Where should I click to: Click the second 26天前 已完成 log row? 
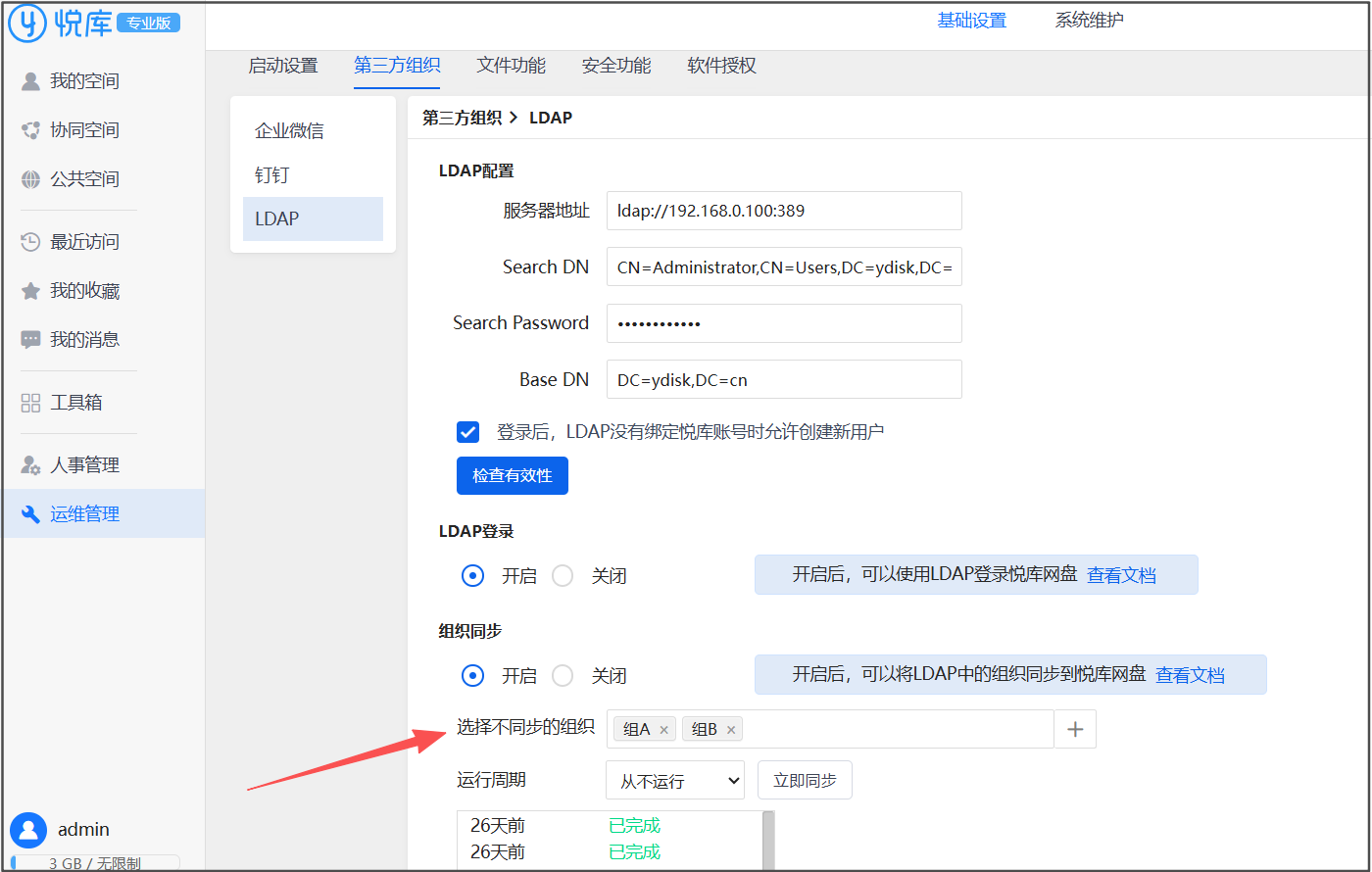pos(610,852)
